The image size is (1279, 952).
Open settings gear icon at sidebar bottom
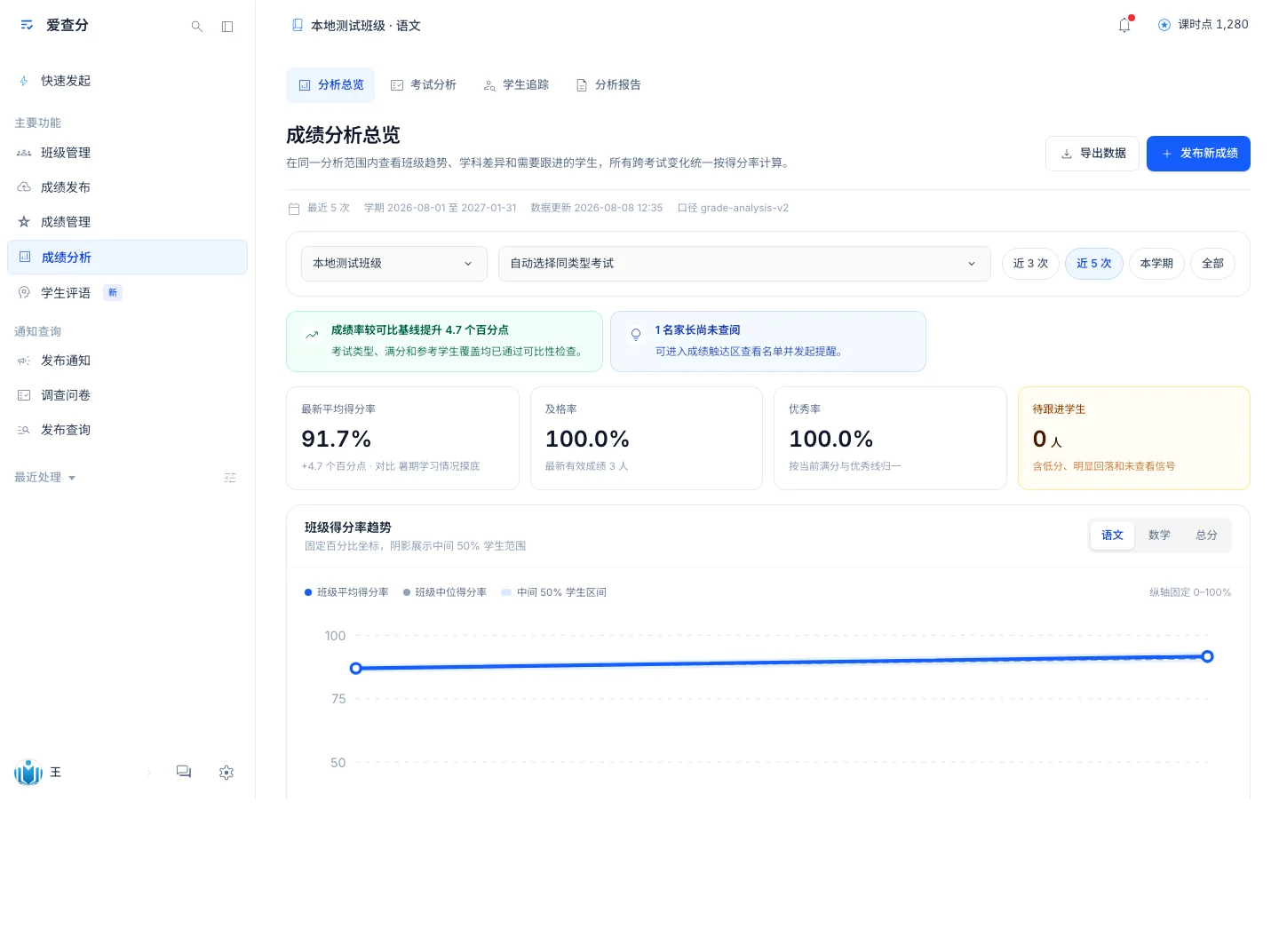(226, 773)
